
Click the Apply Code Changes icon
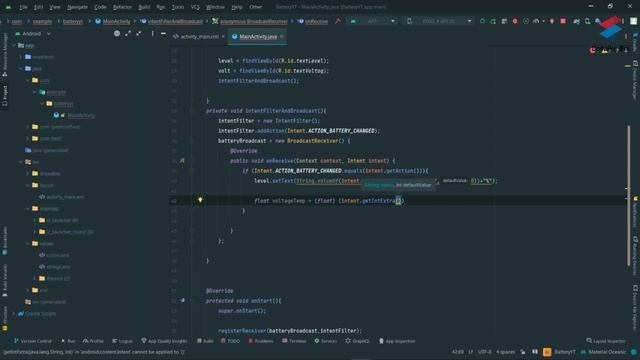504,21
